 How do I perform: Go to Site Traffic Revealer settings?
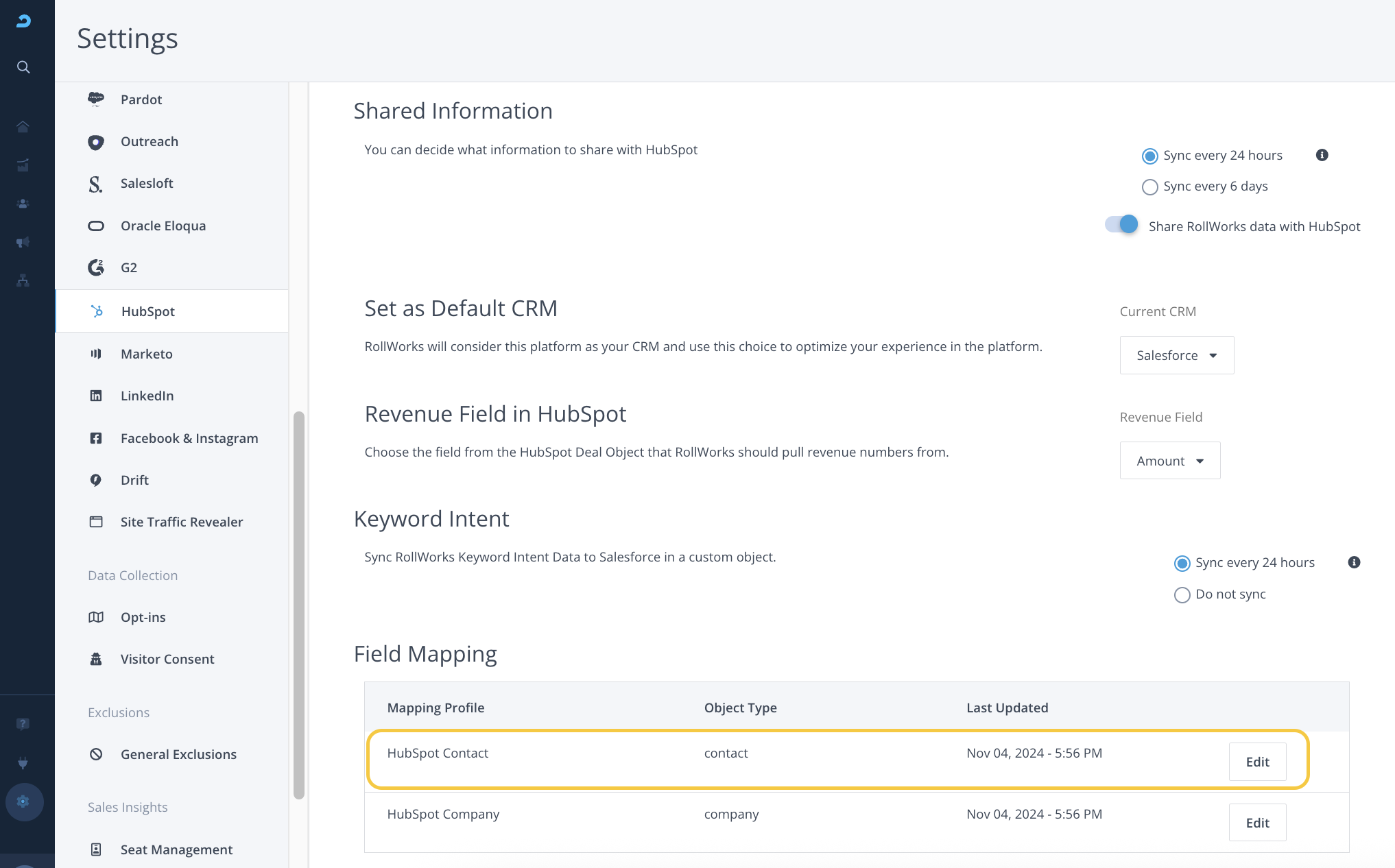tap(182, 522)
